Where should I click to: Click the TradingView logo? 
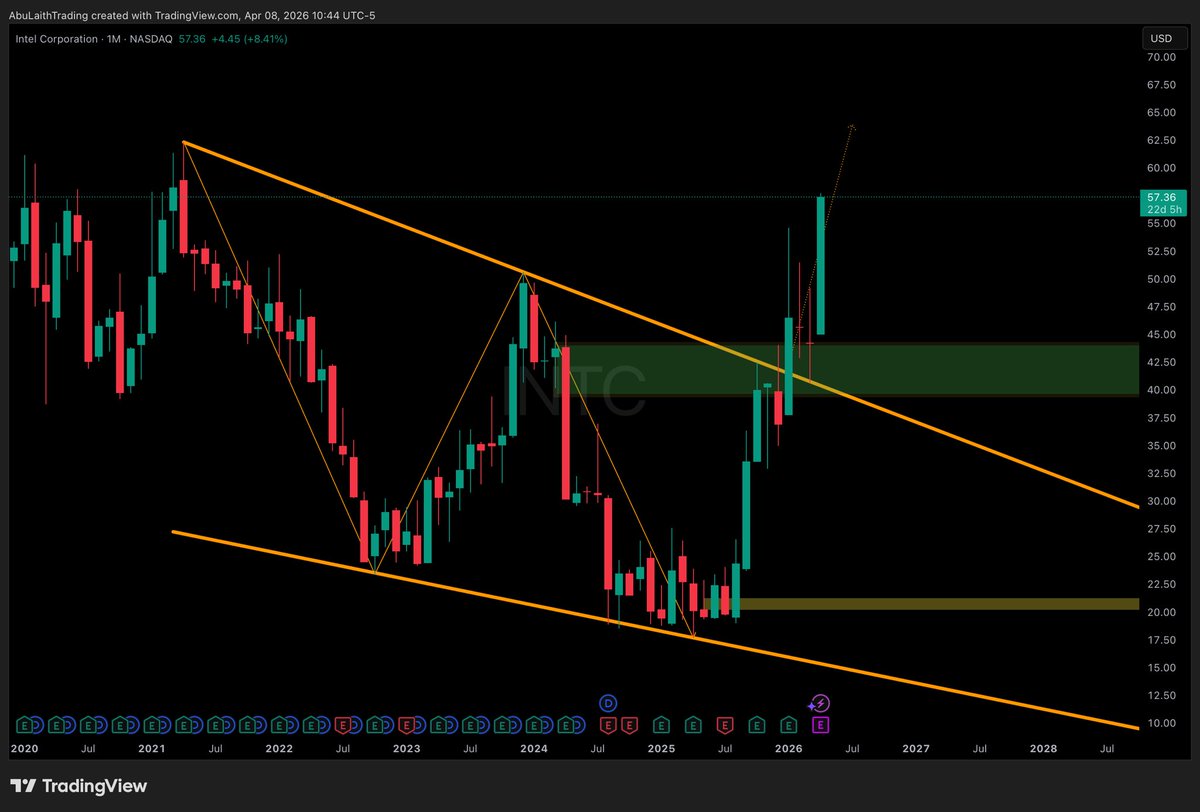coord(80,786)
